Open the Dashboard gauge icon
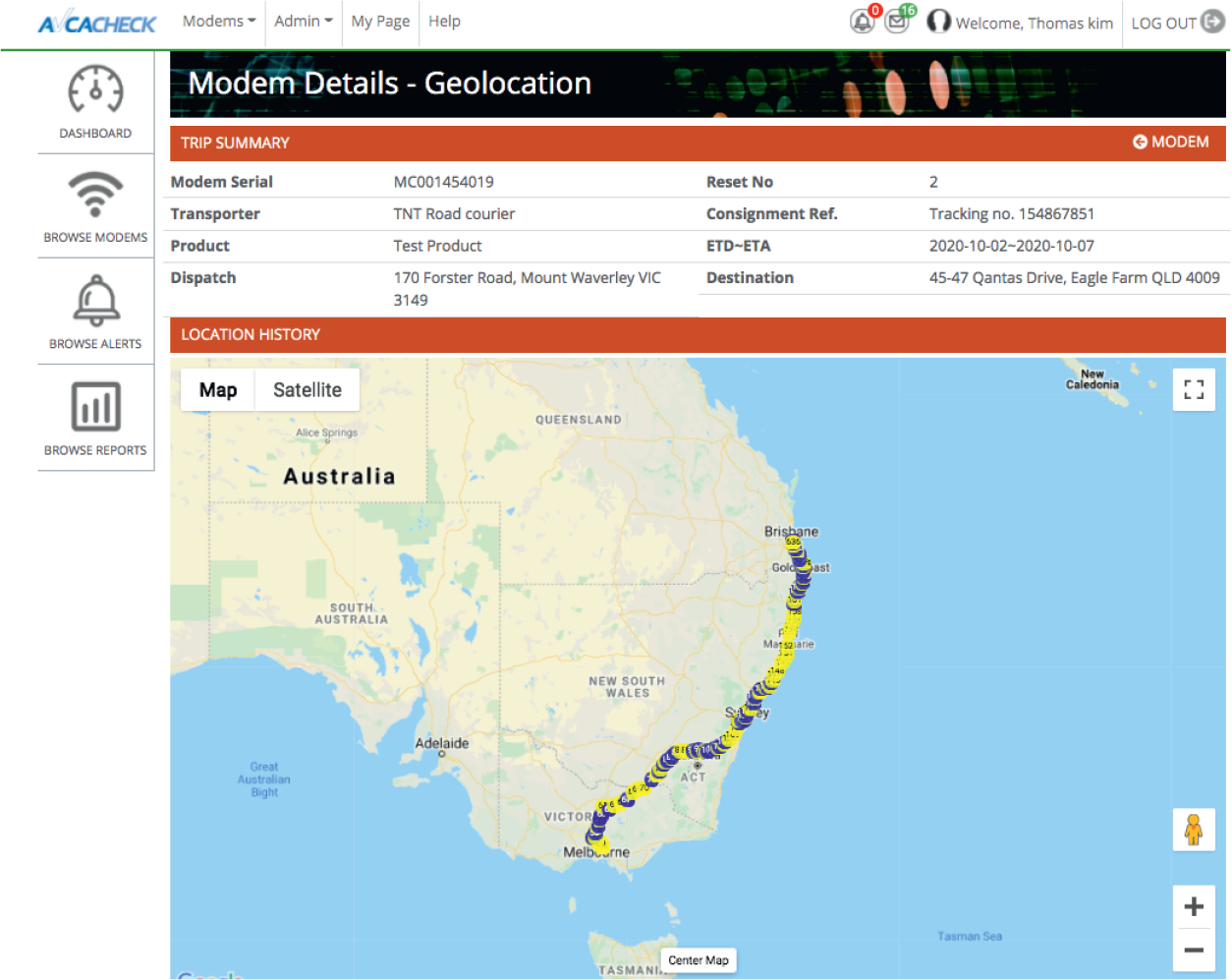Image resolution: width=1232 pixels, height=980 pixels. pyautogui.click(x=95, y=92)
